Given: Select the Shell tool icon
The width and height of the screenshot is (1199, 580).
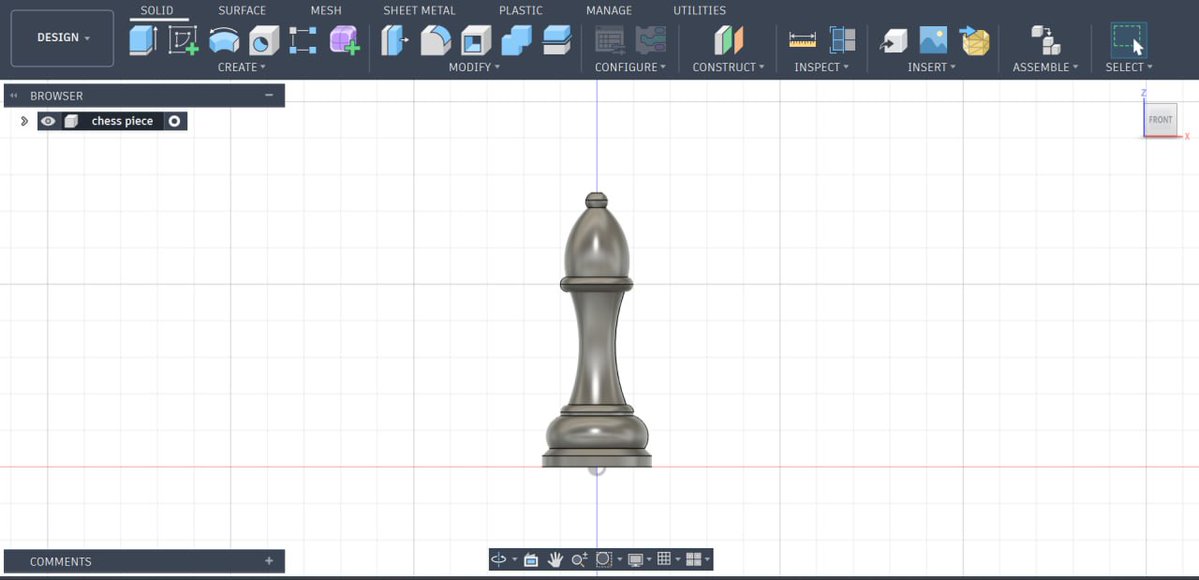Looking at the screenshot, I should pos(476,41).
